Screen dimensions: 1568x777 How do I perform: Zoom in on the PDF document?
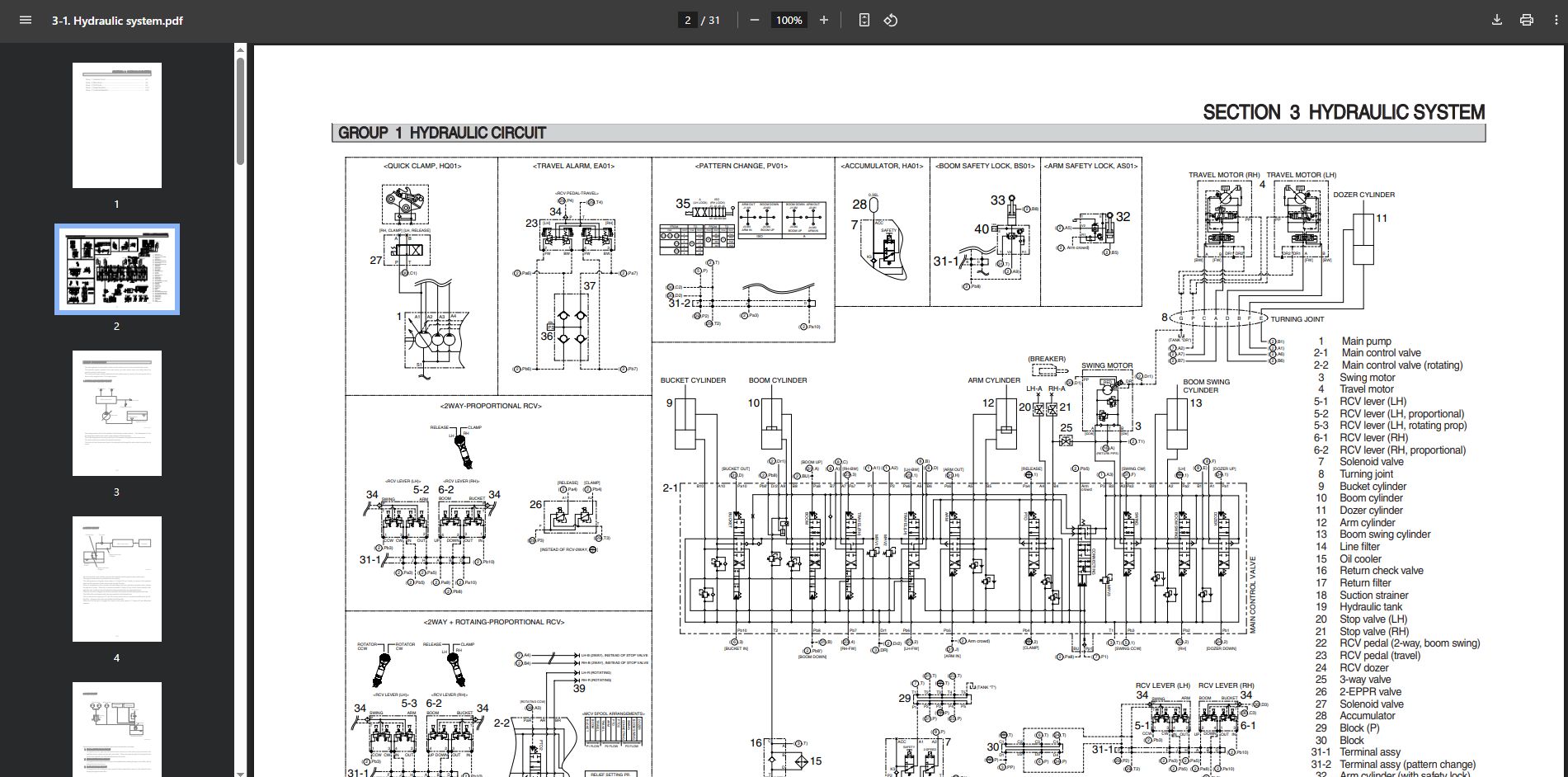[x=823, y=20]
